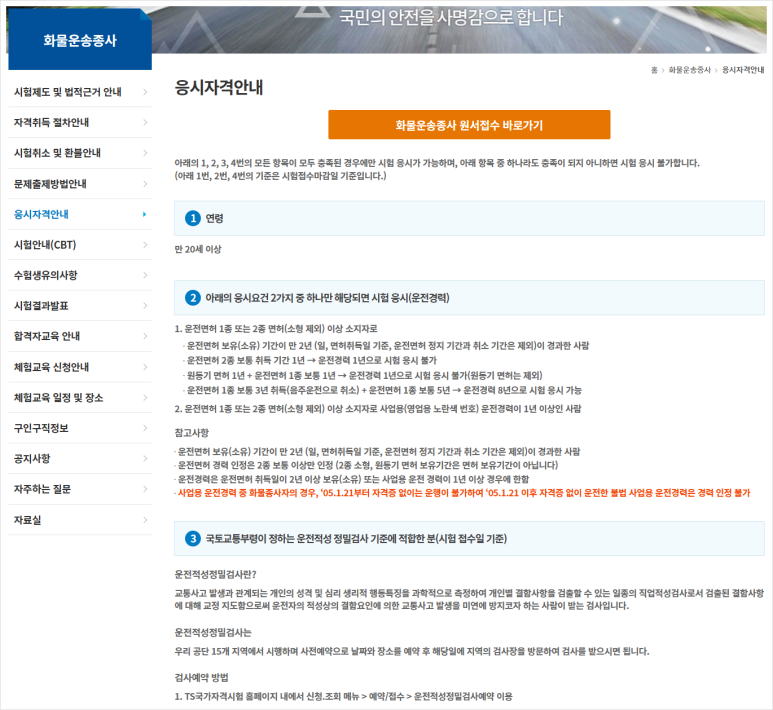
Task: Click chevron beside 자료실
Action: [145, 520]
